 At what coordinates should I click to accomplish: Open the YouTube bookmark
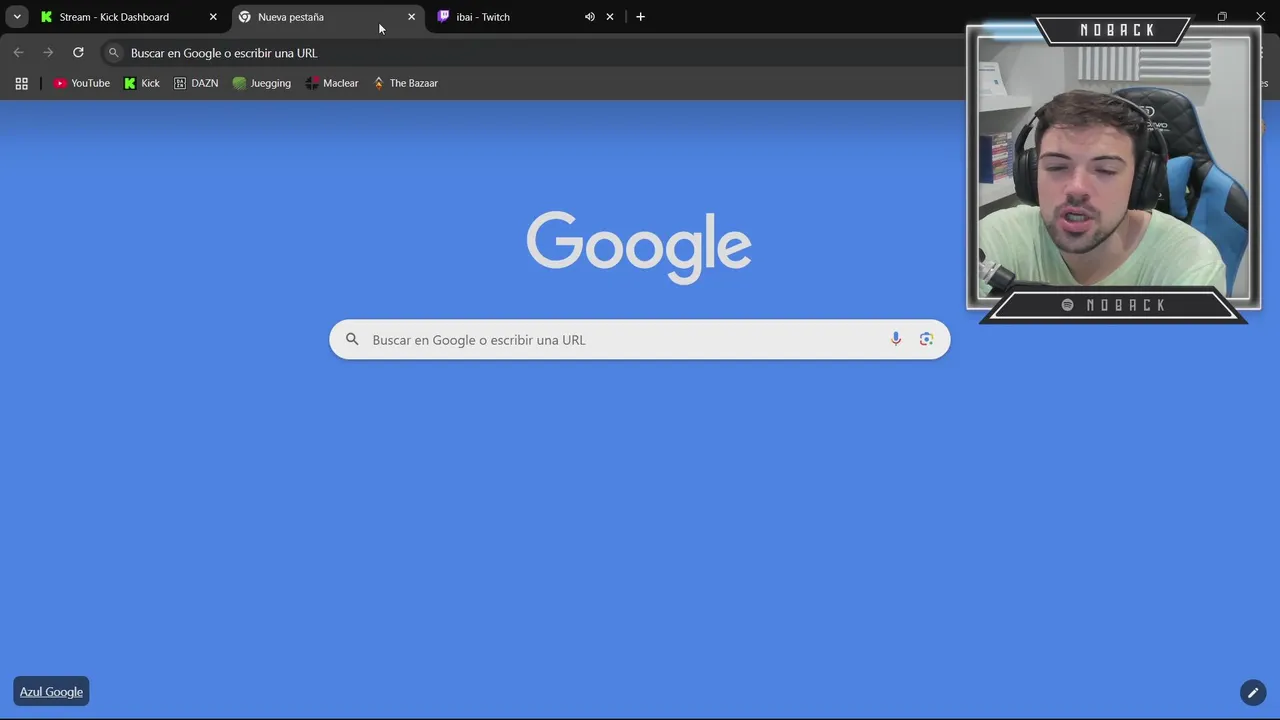82,84
